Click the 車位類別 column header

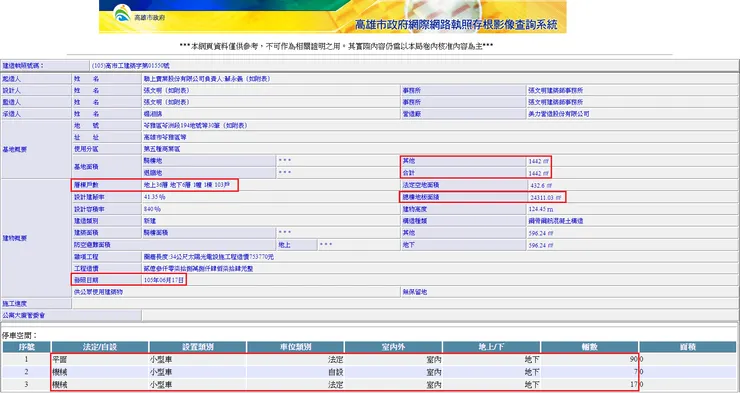click(x=295, y=347)
